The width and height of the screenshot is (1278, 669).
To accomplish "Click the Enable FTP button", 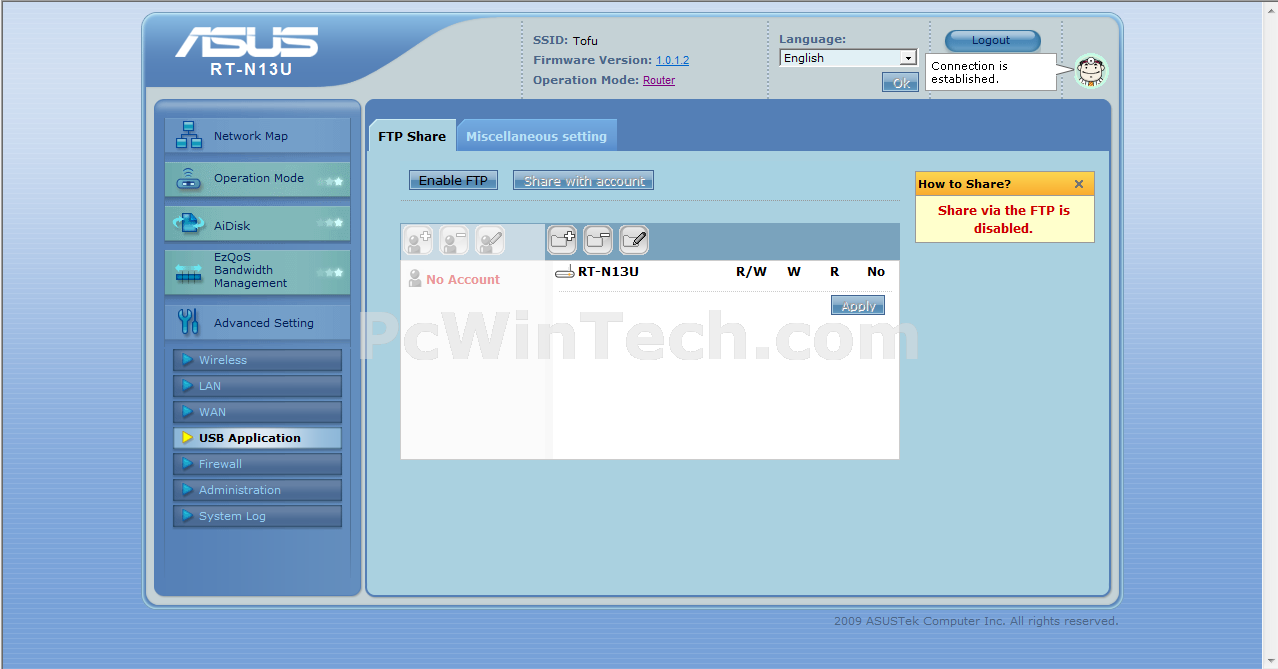I will (x=453, y=180).
